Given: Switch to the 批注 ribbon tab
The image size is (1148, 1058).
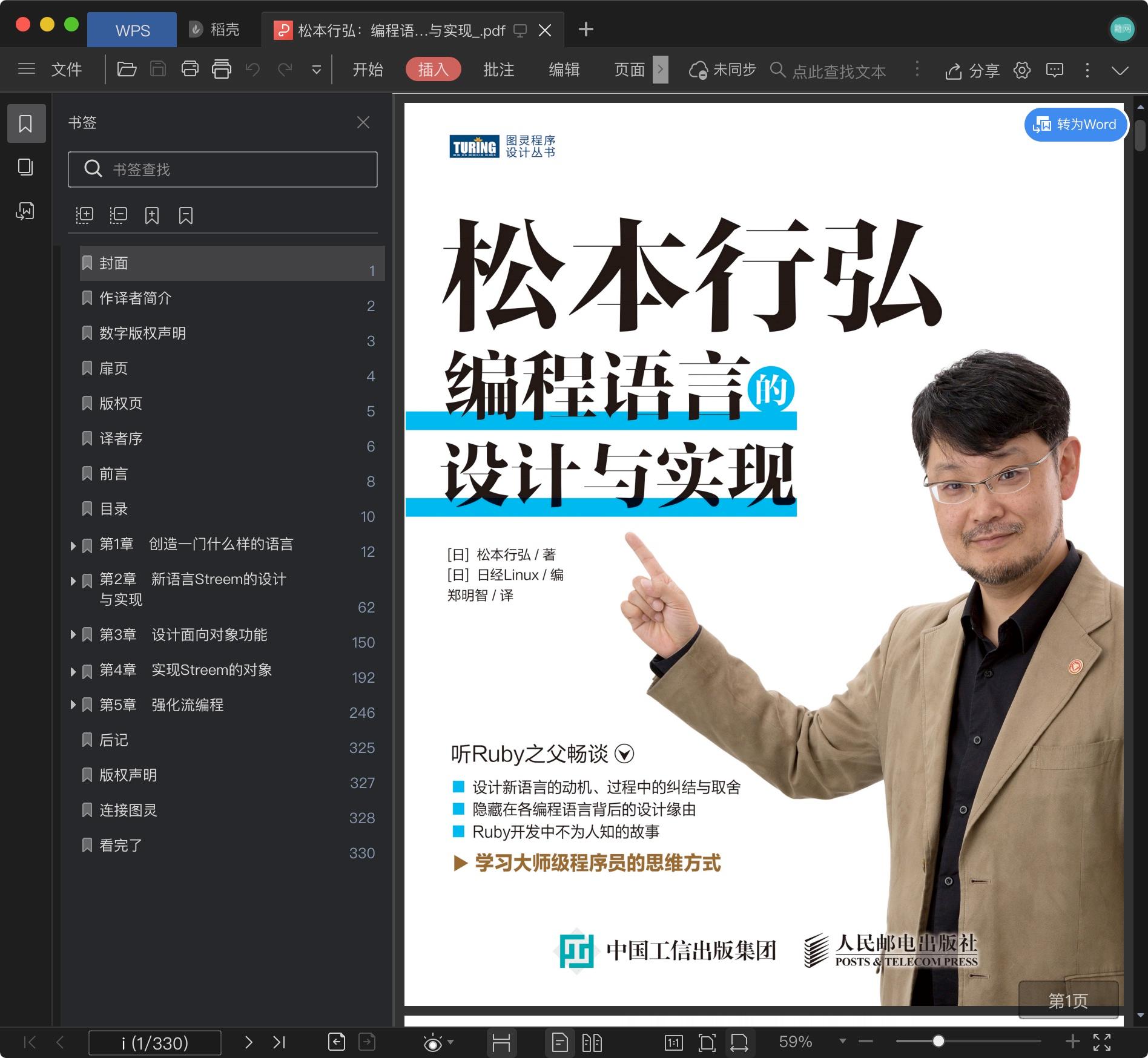Looking at the screenshot, I should [x=498, y=70].
